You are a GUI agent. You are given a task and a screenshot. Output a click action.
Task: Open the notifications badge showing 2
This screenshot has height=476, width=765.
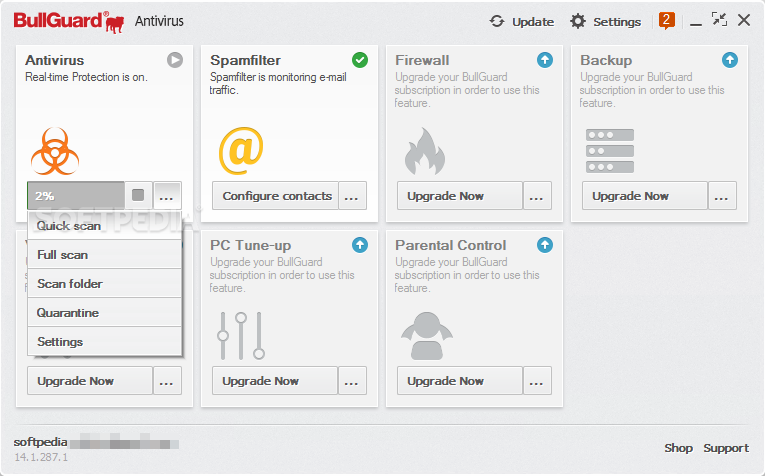click(666, 21)
